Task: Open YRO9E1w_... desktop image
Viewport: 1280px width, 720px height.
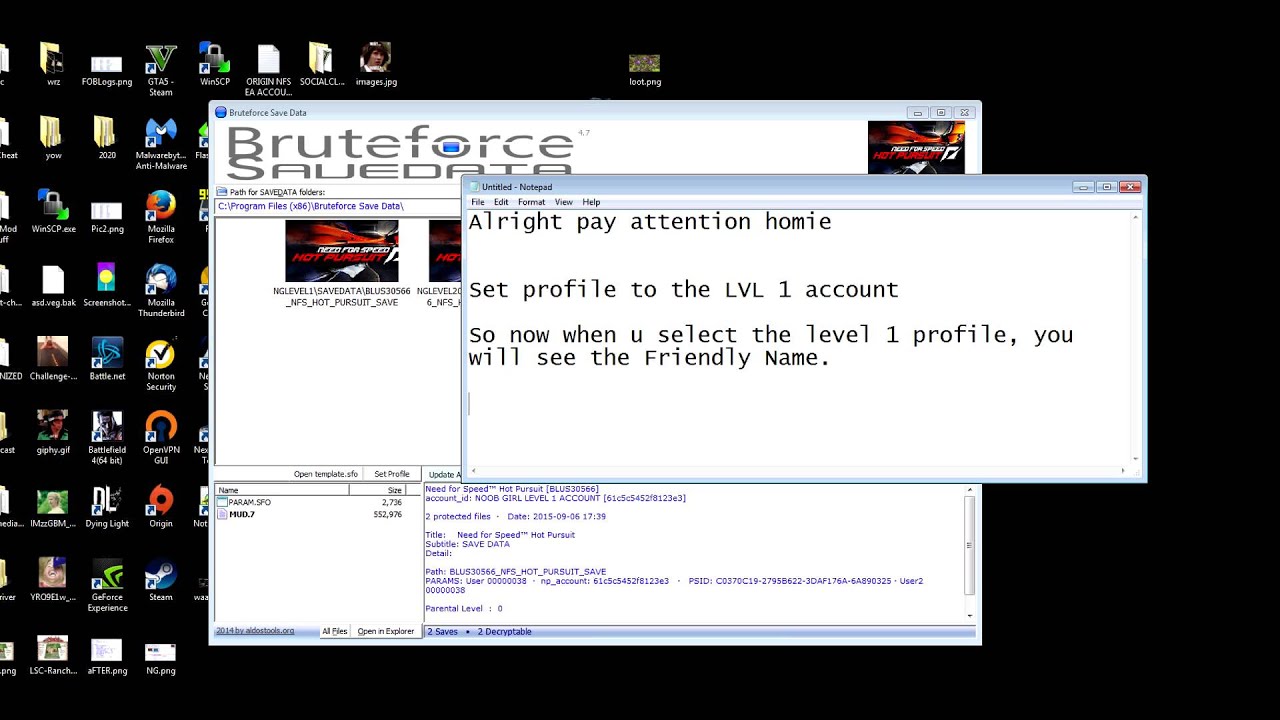Action: (53, 580)
